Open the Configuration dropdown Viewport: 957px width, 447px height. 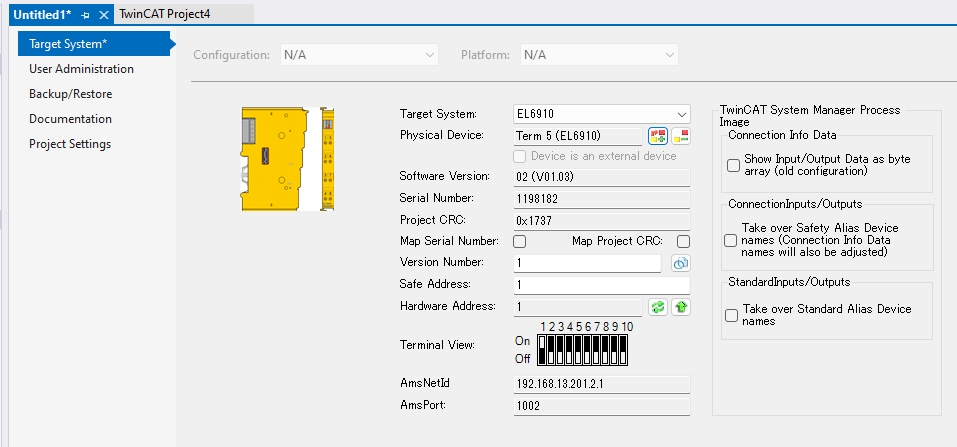coord(359,55)
